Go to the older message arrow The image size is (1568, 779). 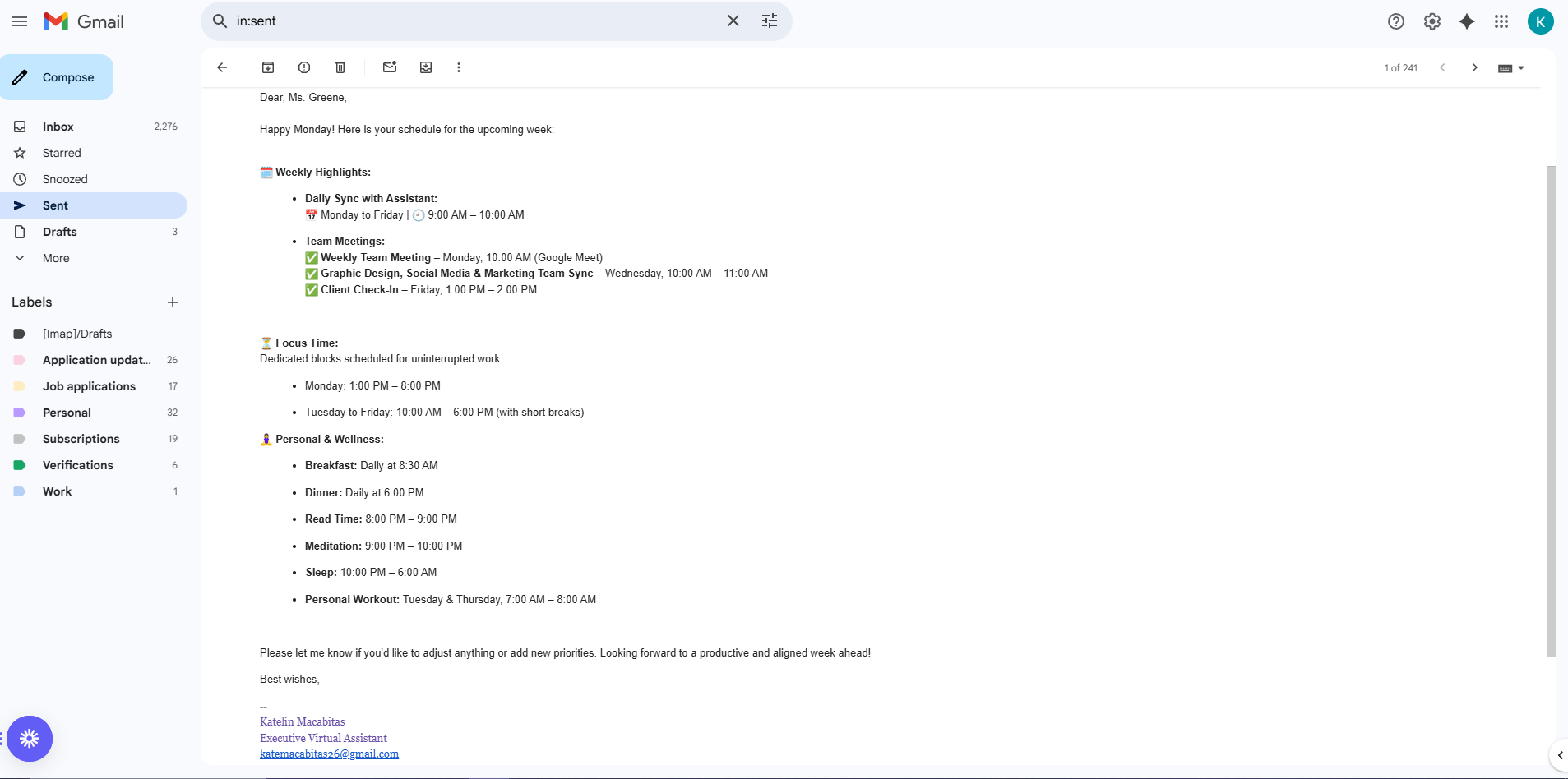click(x=1475, y=67)
